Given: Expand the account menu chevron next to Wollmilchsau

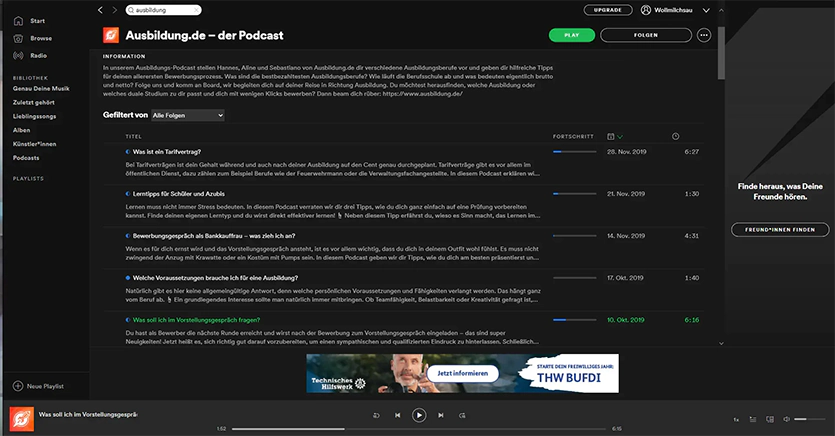Looking at the screenshot, I should [706, 10].
